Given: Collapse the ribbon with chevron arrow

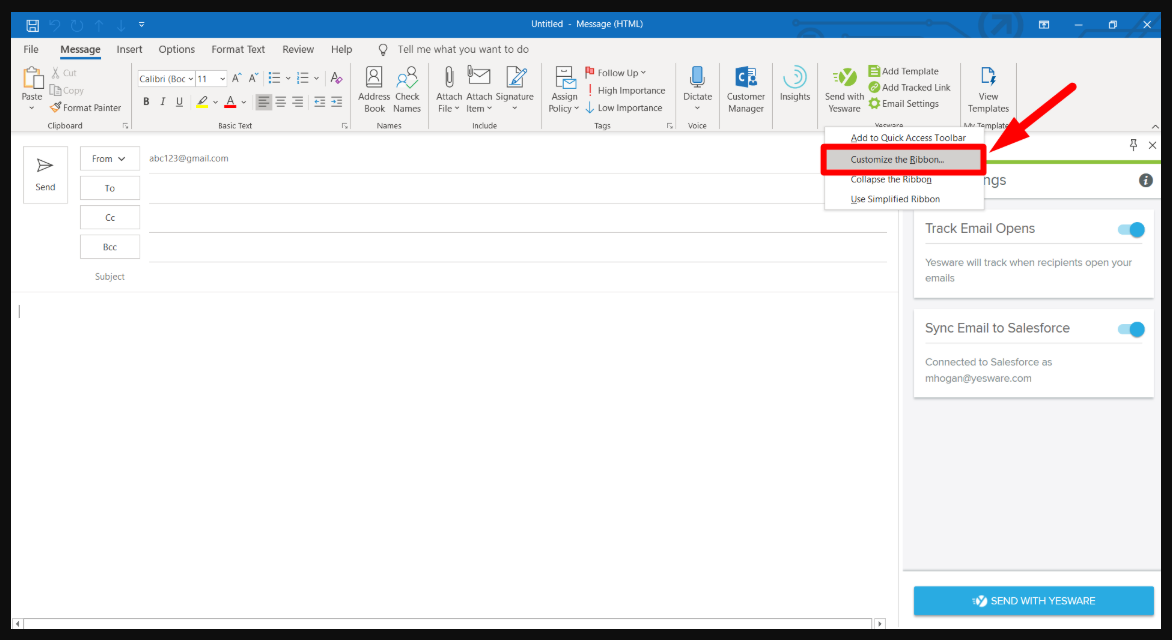Looking at the screenshot, I should click(x=1155, y=126).
